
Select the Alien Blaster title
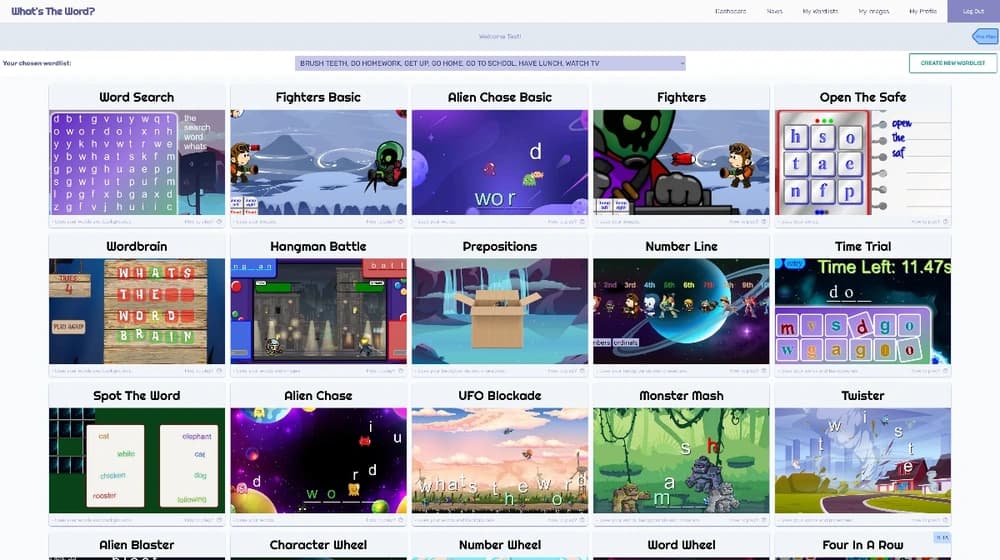pos(137,545)
